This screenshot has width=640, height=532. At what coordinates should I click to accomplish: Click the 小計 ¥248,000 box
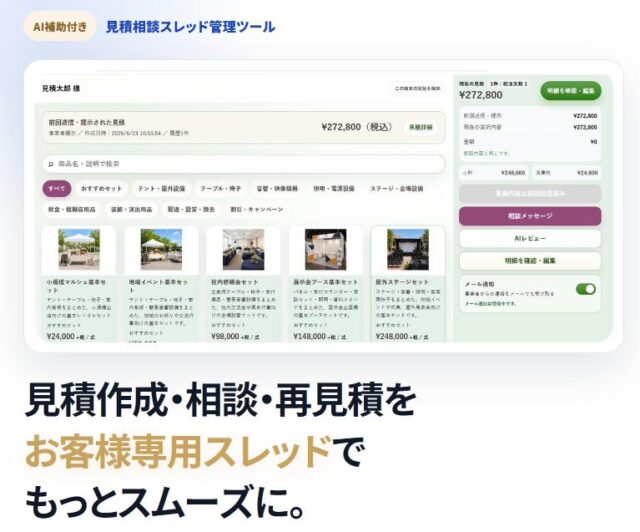493,173
